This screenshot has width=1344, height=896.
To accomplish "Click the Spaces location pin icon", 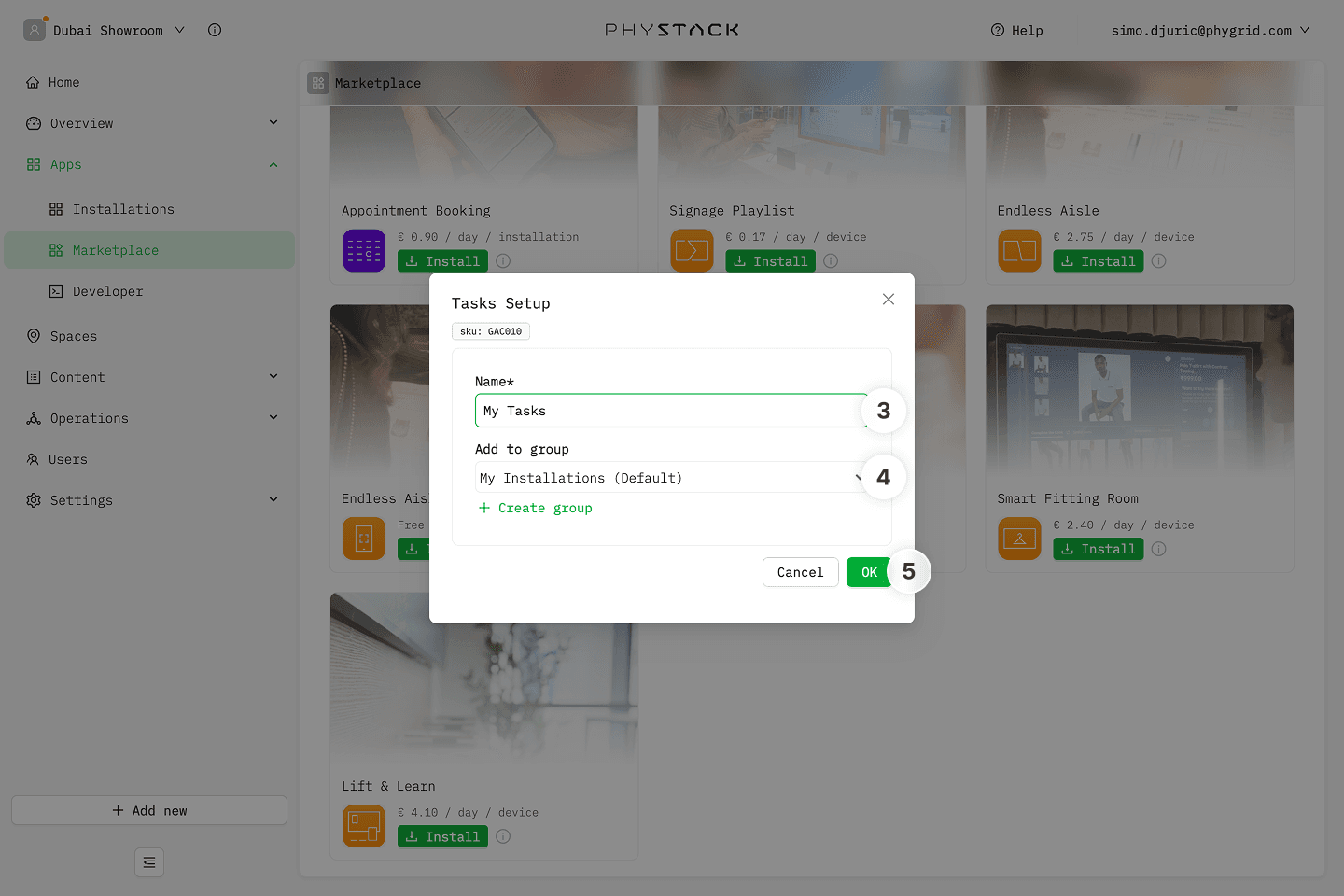I will tap(34, 336).
